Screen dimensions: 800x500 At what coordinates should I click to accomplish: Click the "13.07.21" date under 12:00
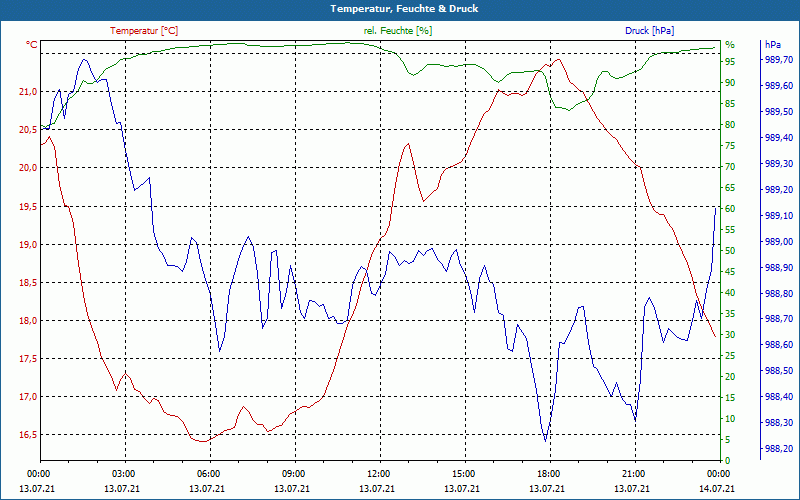point(377,489)
